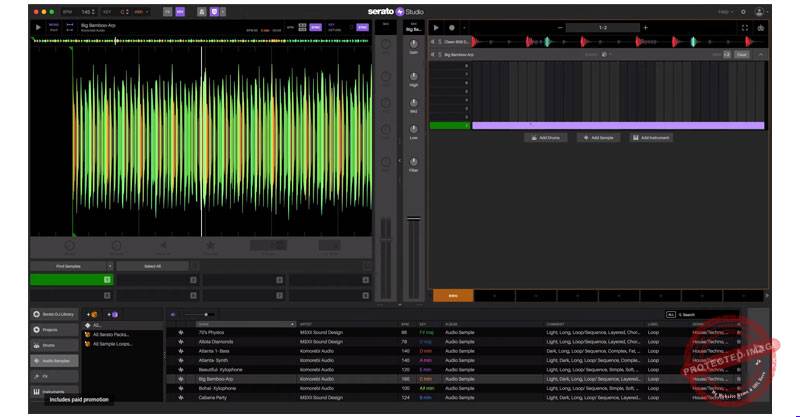Preview waveform icon of 70's Physics row
Screen dimensions: 800x417
tap(181, 332)
